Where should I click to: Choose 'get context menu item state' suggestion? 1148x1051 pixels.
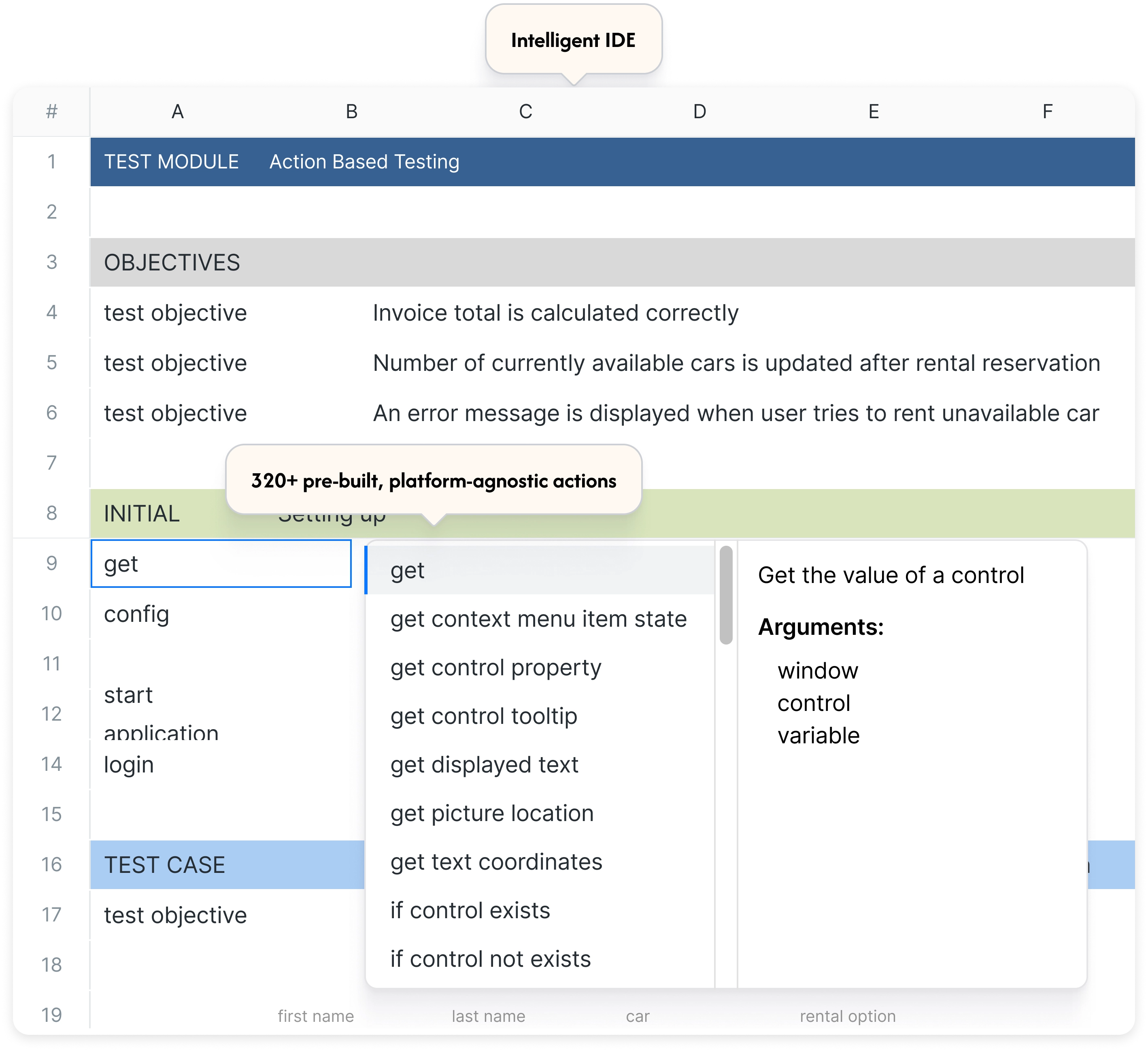(x=539, y=619)
